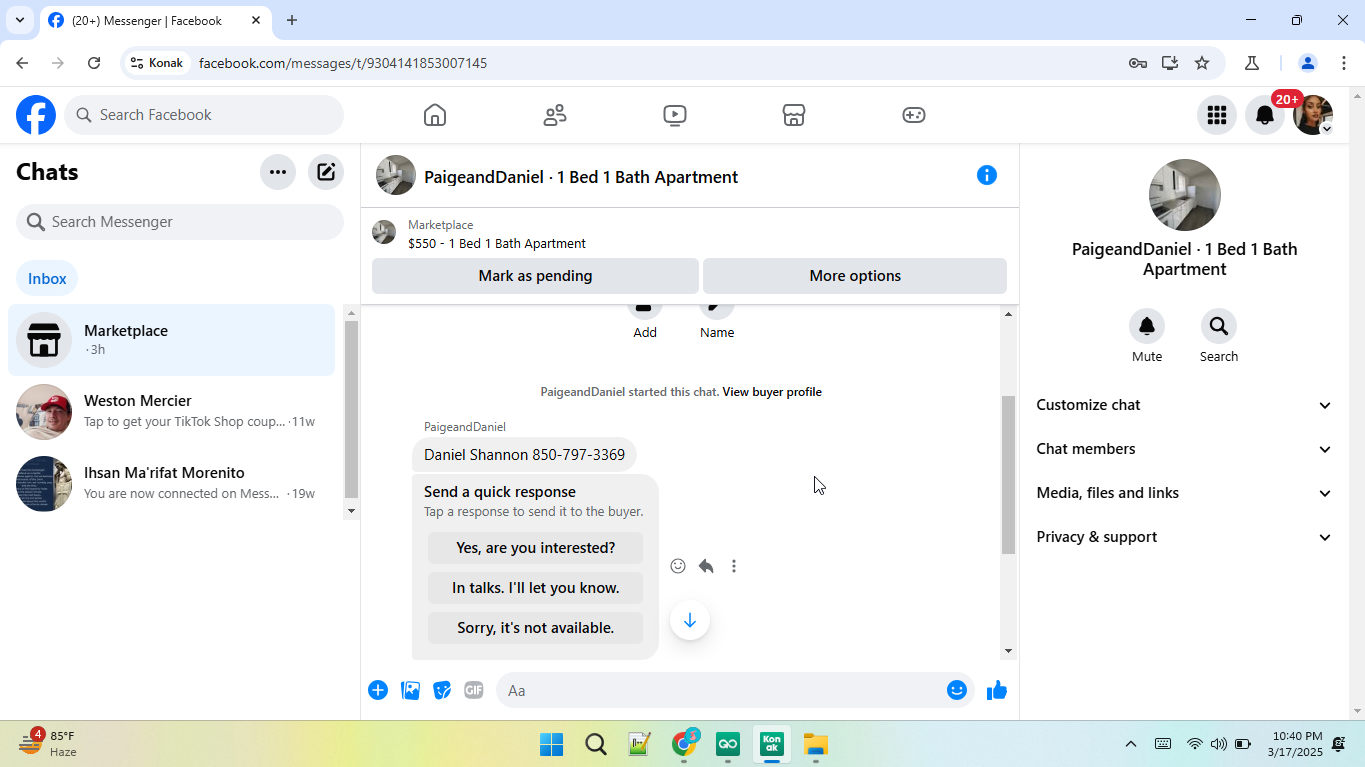Open the Facebook menu grid icon
The image size is (1365, 767).
[x=1217, y=115]
